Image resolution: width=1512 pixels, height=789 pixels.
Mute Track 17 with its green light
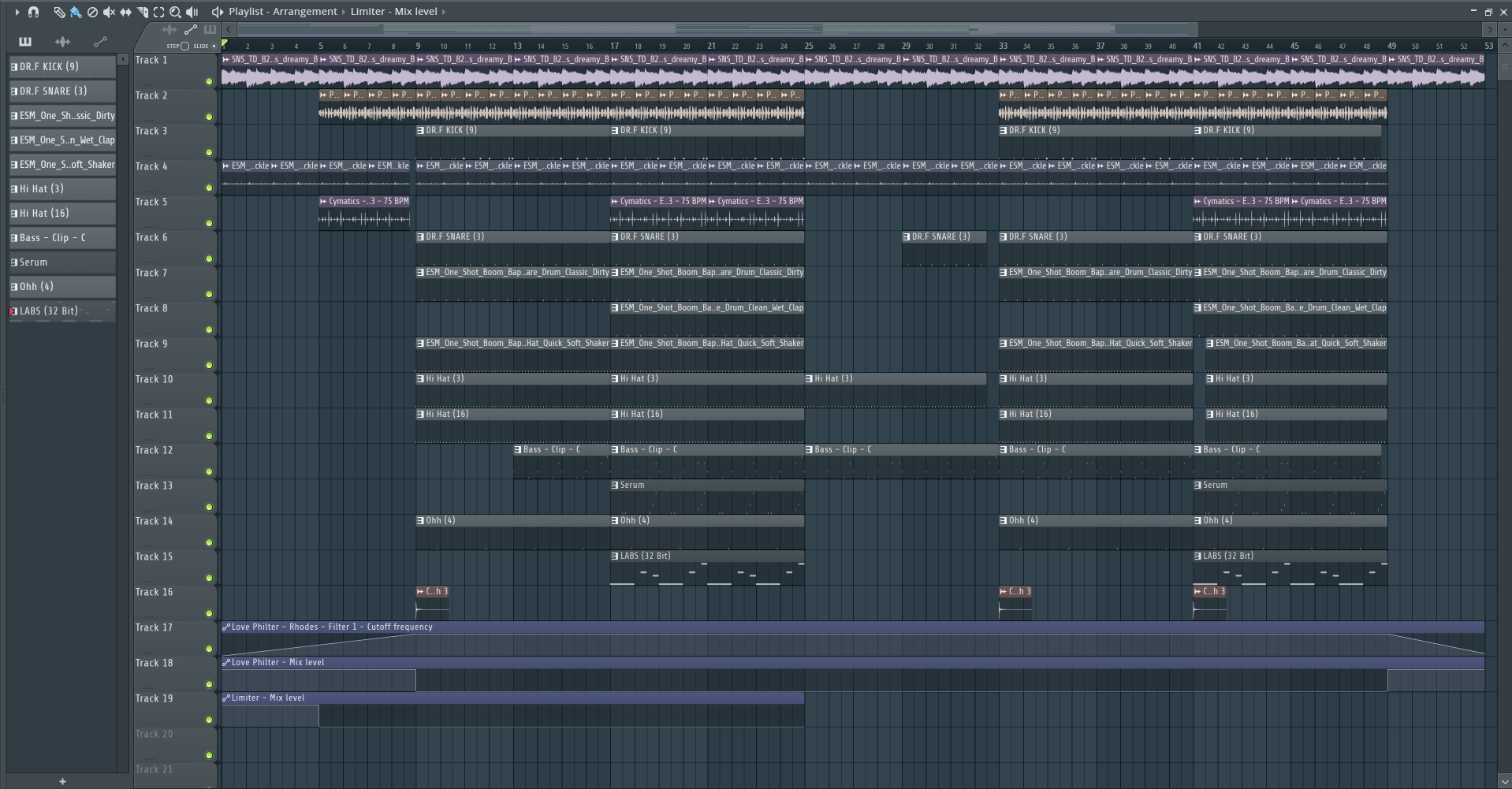pyautogui.click(x=209, y=649)
